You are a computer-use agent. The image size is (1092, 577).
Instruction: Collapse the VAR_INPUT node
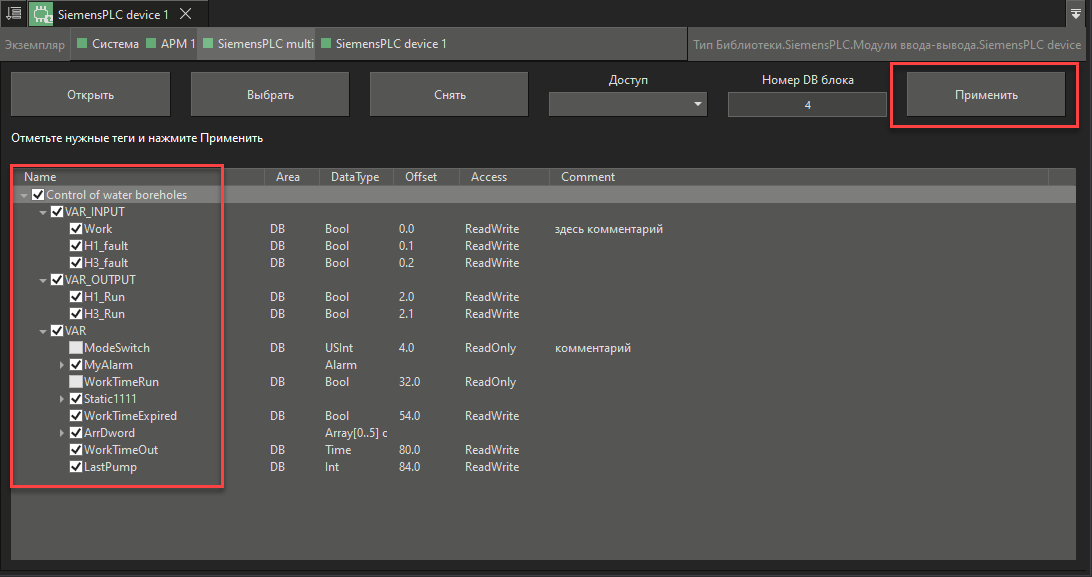tap(43, 212)
